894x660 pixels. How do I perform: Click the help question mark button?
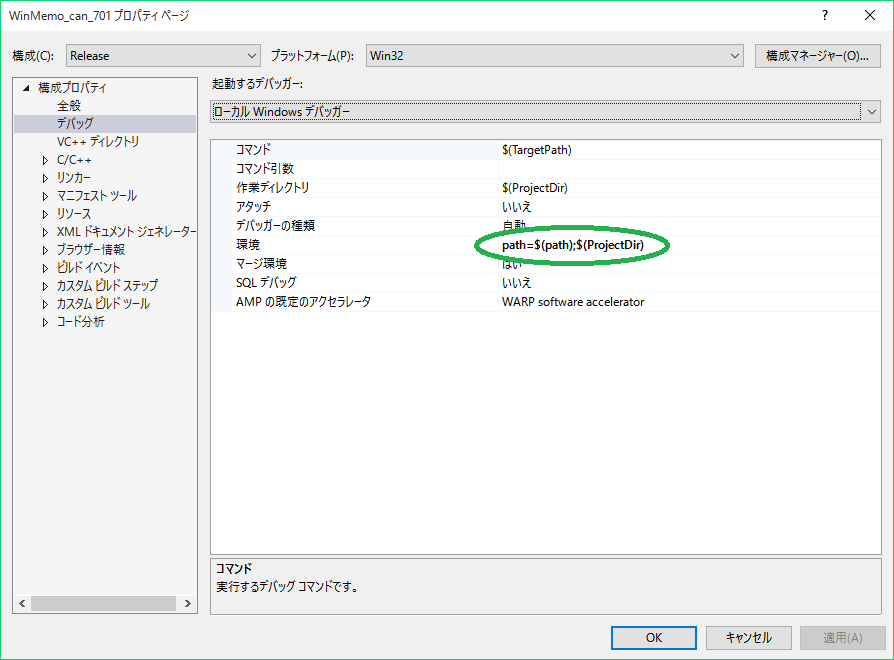pos(825,15)
